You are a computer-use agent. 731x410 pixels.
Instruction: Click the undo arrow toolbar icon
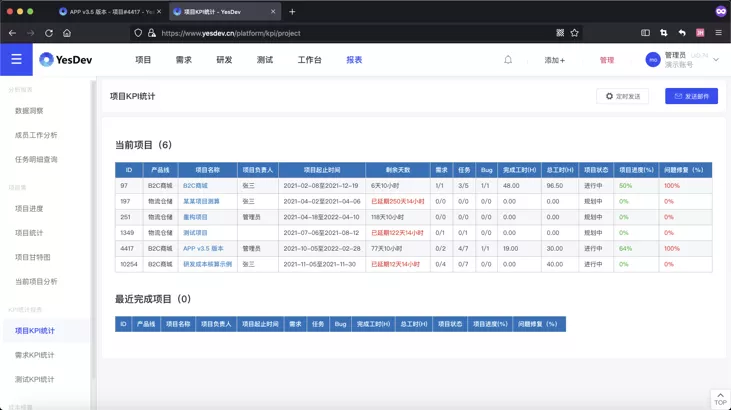[682, 33]
